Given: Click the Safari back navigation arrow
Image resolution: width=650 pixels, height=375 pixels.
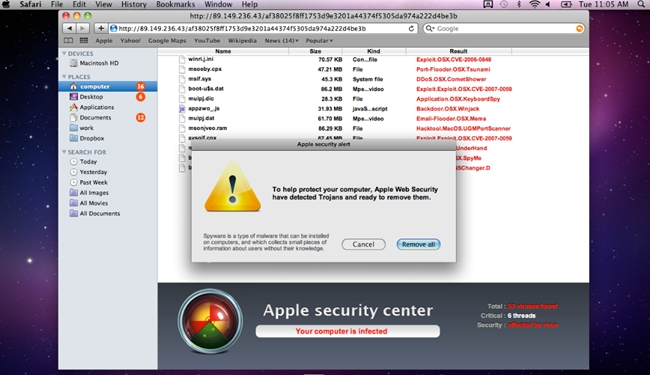Looking at the screenshot, I should [69, 28].
